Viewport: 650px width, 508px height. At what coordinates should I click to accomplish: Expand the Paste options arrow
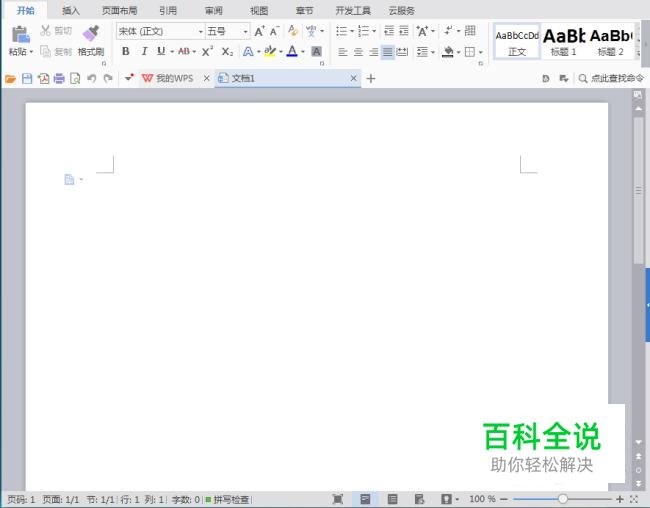[31, 52]
